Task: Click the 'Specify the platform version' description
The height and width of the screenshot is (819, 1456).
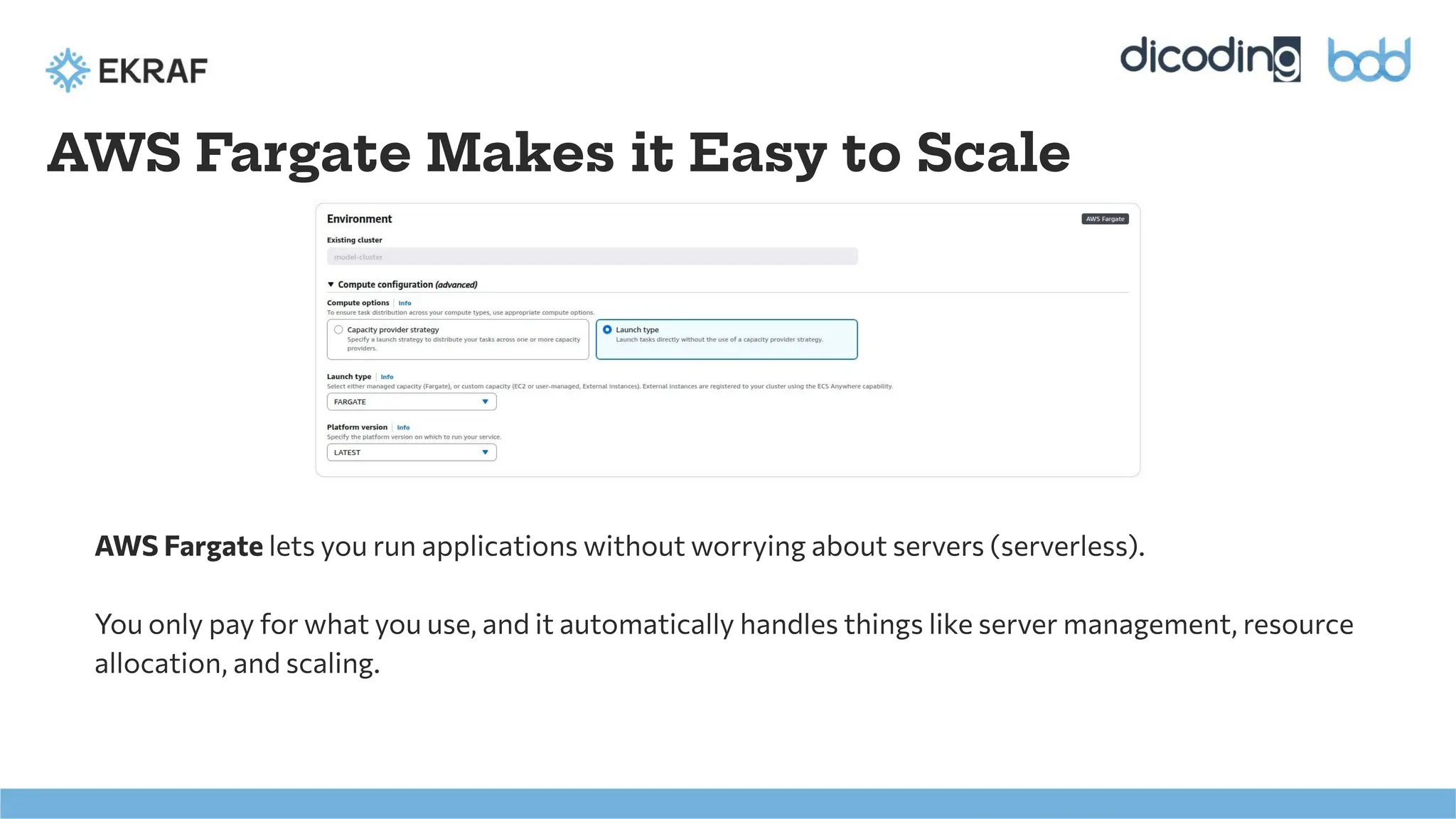Action: pos(414,437)
